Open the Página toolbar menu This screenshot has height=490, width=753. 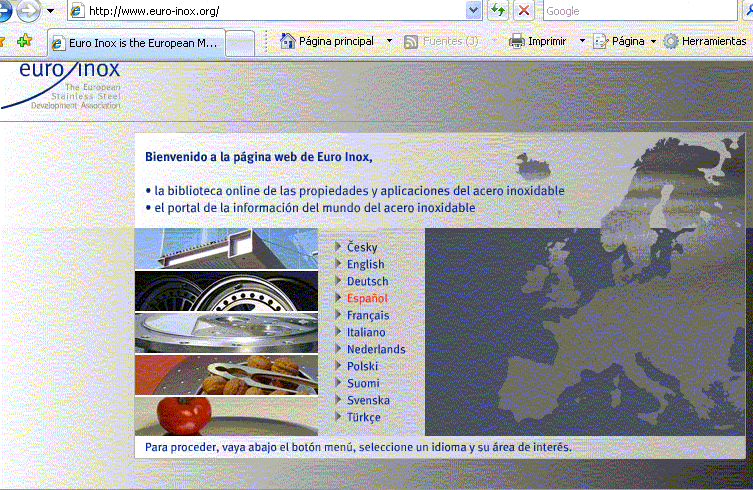pyautogui.click(x=627, y=41)
